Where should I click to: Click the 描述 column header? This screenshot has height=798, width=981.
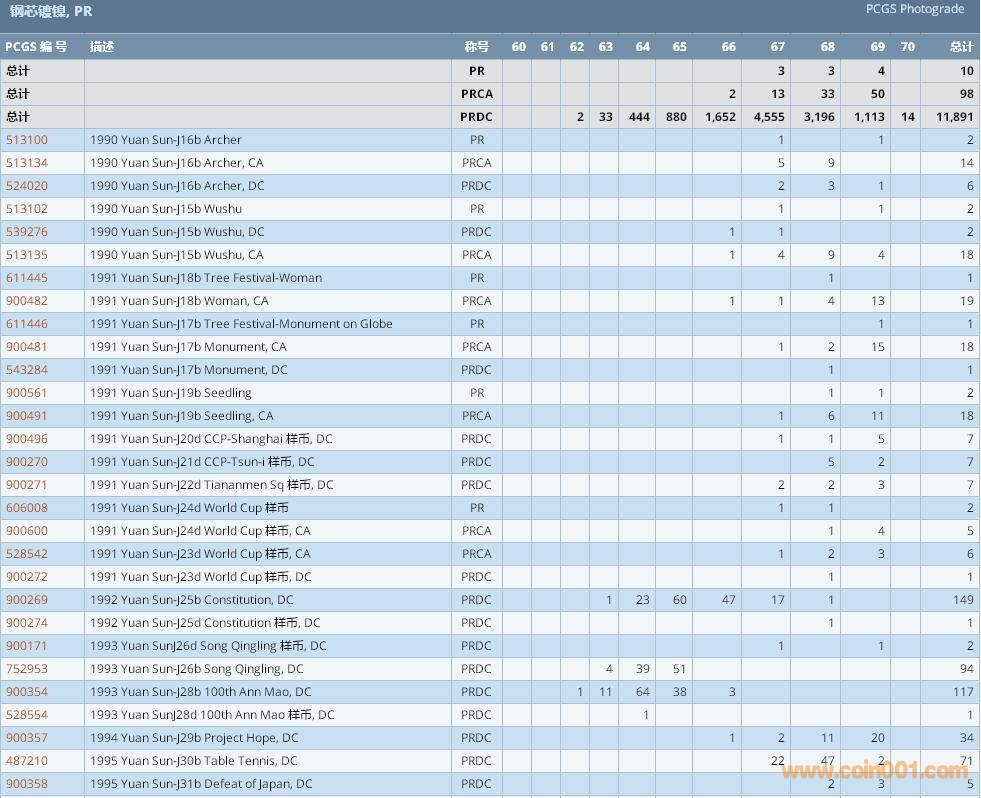point(102,47)
